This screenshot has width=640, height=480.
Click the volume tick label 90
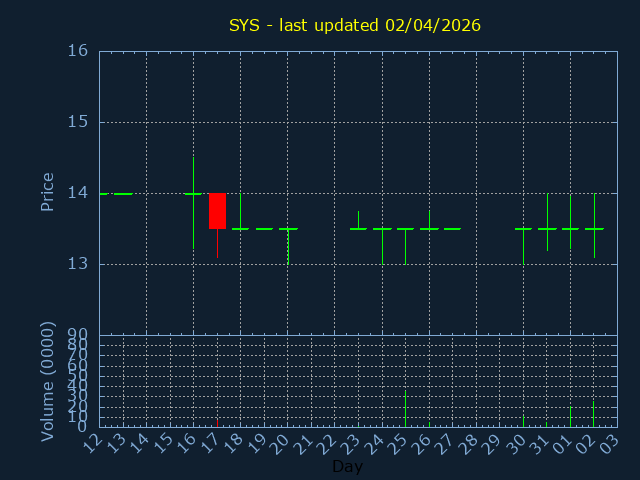click(78, 334)
